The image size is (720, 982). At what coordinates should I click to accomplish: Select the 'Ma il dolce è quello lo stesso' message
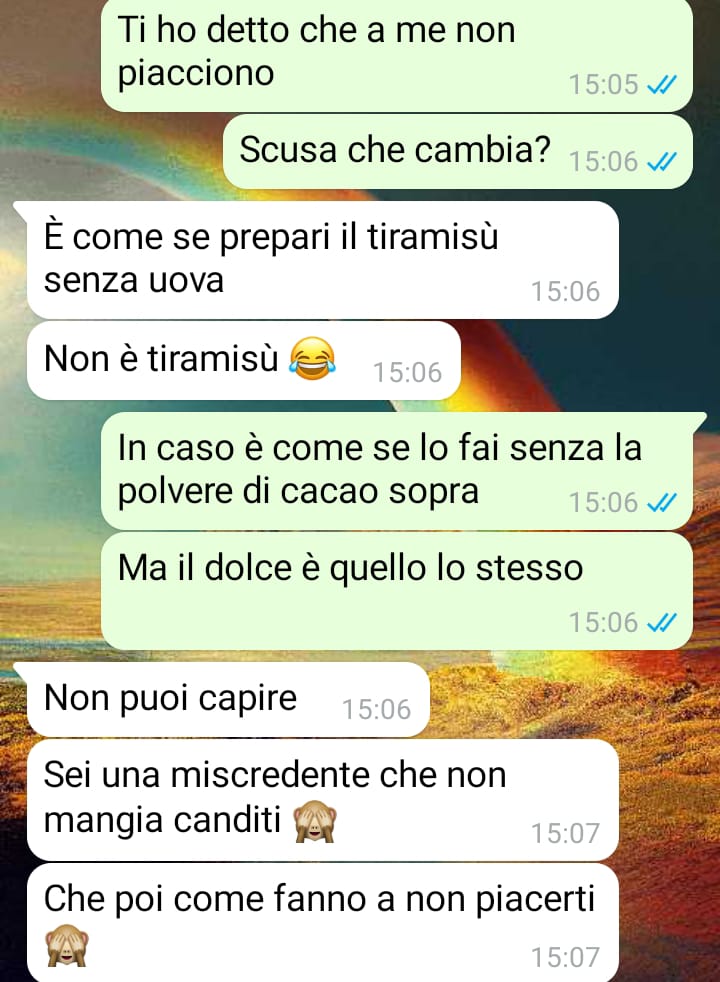(397, 591)
